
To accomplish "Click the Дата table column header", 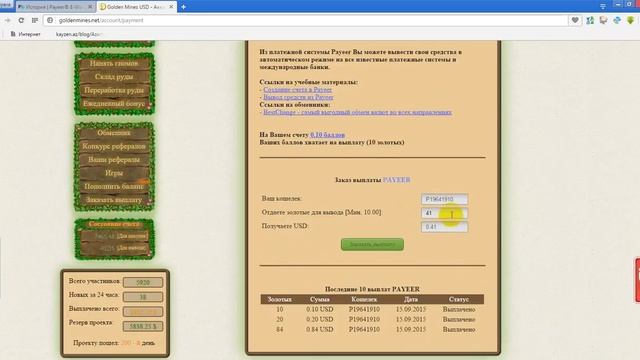I will pyautogui.click(x=411, y=299).
